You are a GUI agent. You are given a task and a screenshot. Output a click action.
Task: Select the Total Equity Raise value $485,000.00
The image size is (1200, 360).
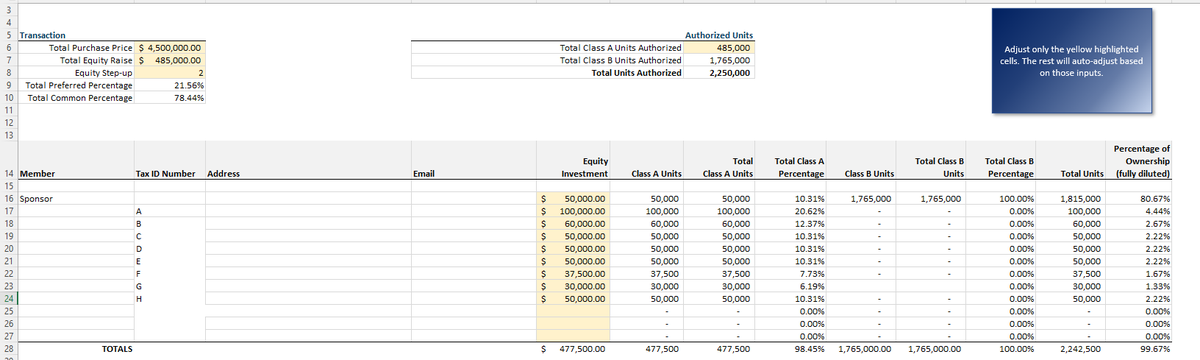[171, 60]
